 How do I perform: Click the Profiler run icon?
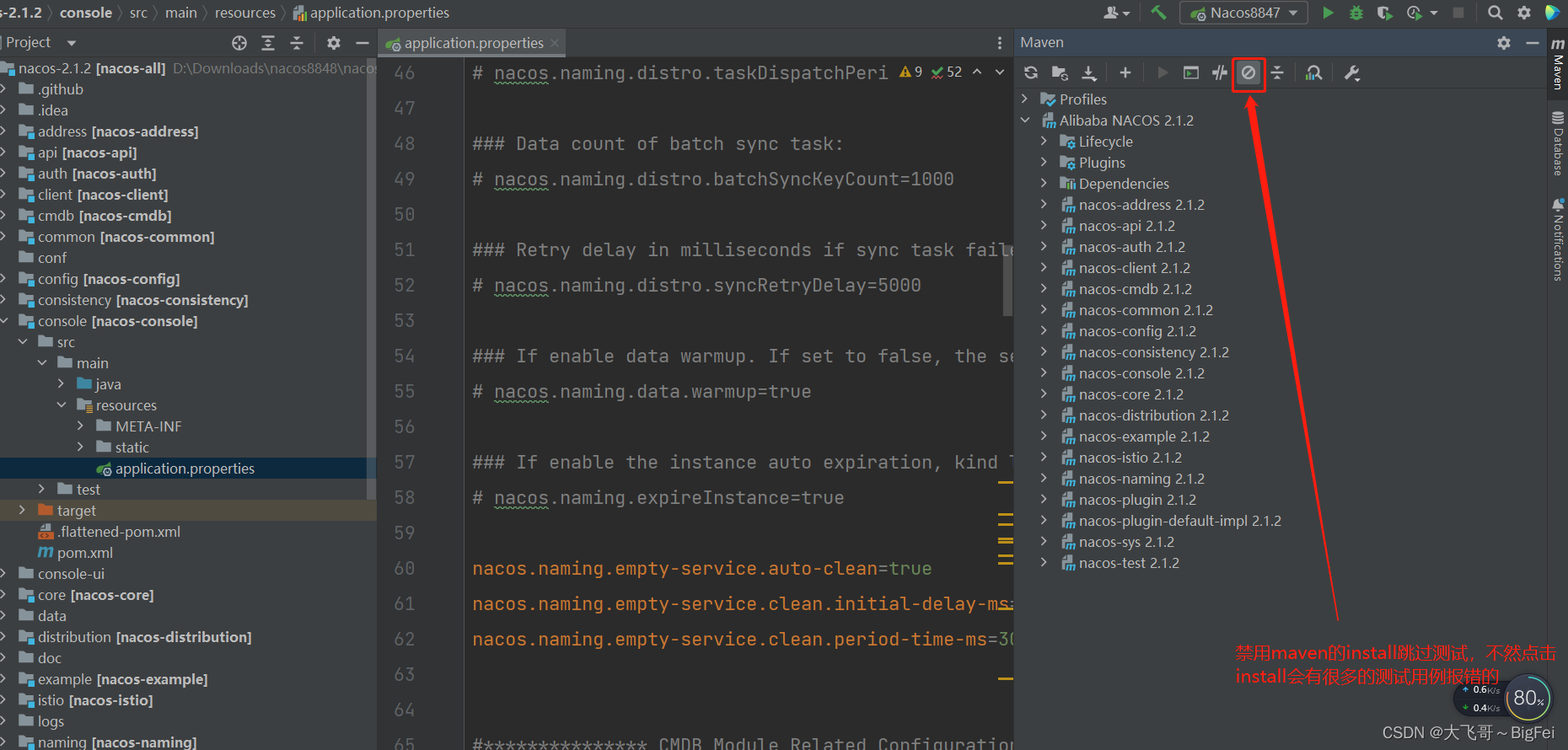click(1415, 13)
